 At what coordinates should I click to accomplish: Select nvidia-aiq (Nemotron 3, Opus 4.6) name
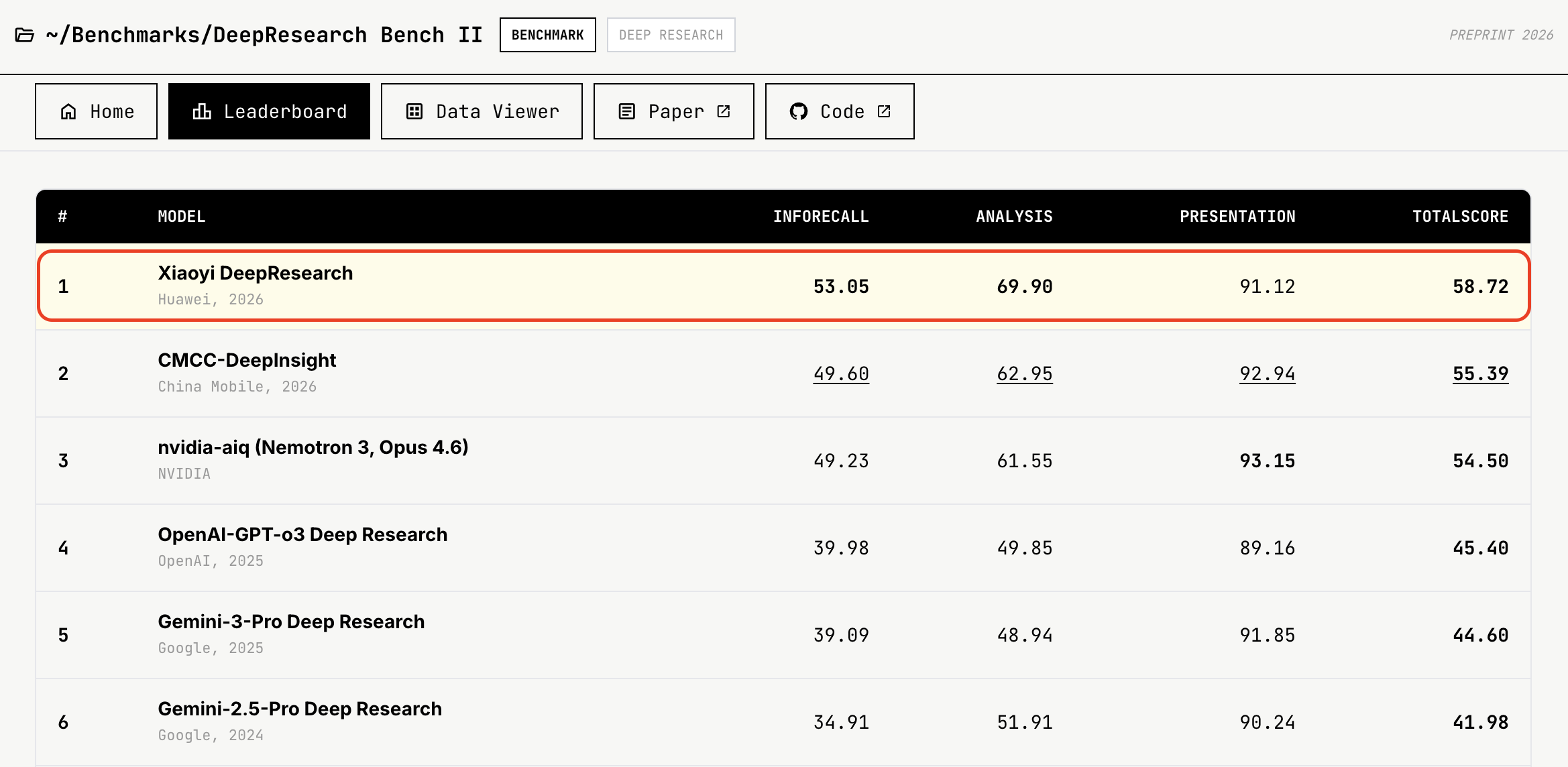[313, 448]
